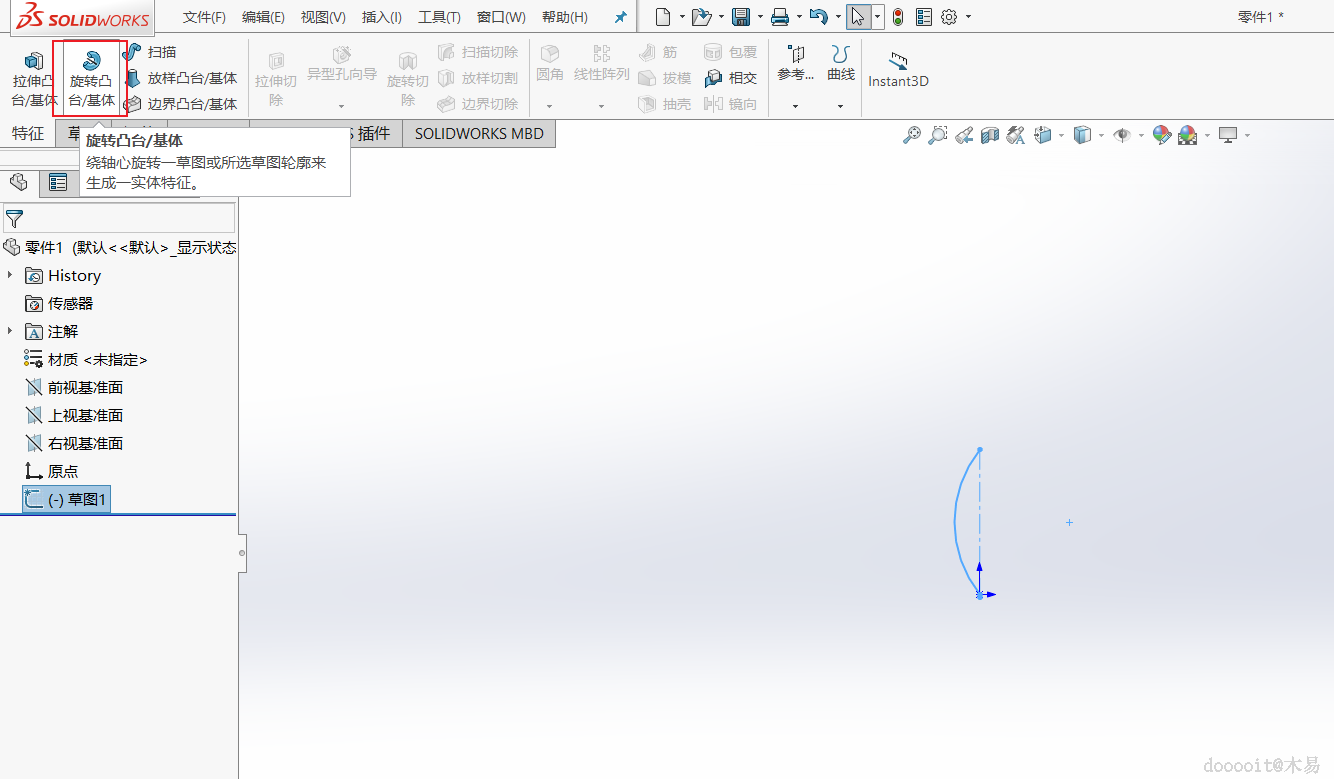This screenshot has width=1334, height=779.
Task: Toggle Instant3D mode
Action: pyautogui.click(x=898, y=70)
